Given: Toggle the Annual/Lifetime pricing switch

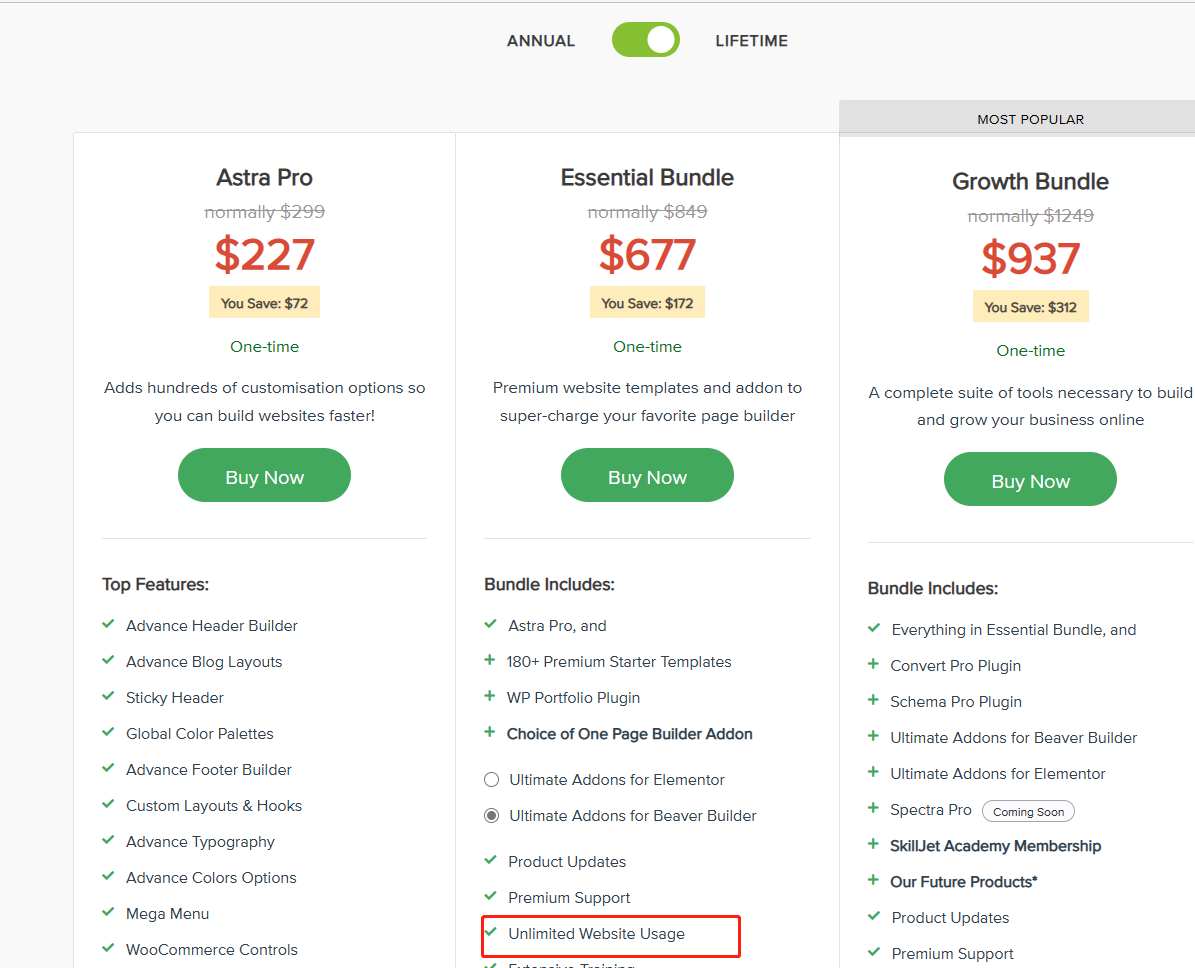Looking at the screenshot, I should (x=645, y=41).
